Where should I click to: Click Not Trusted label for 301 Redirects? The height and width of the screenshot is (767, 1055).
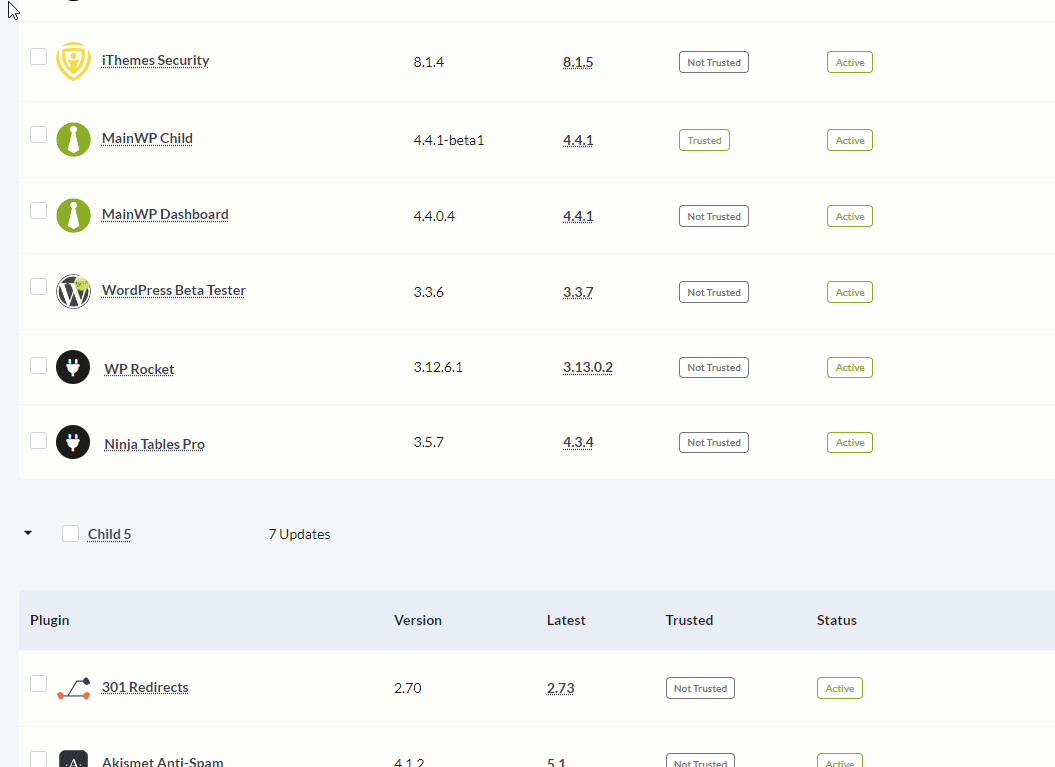[700, 689]
